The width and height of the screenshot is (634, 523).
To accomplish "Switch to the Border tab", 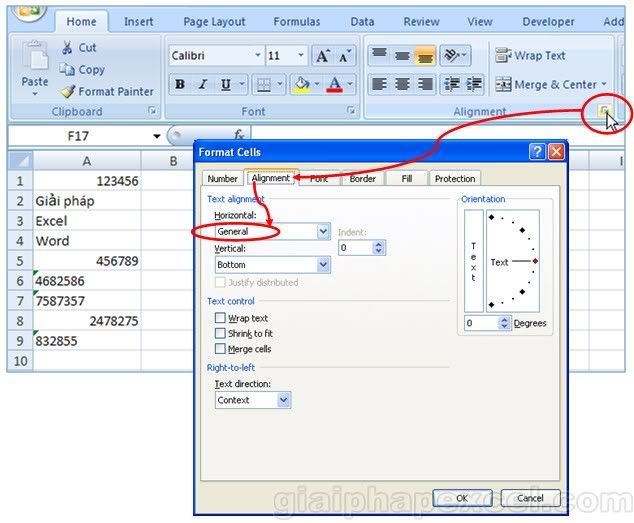I will [x=363, y=179].
